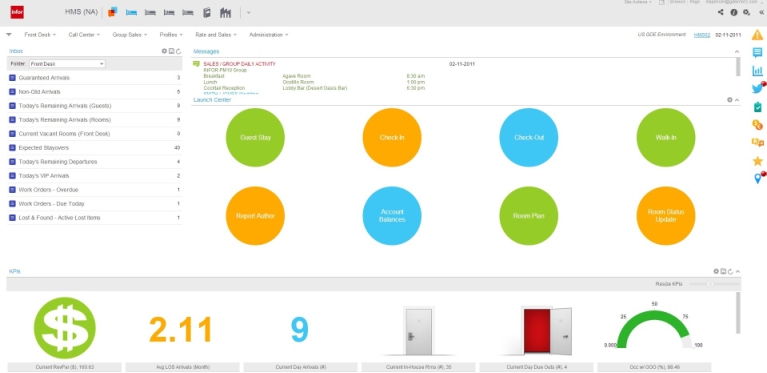767x373 pixels.
Task: Open the book-shaped building icon in toolbar
Action: (x=207, y=13)
